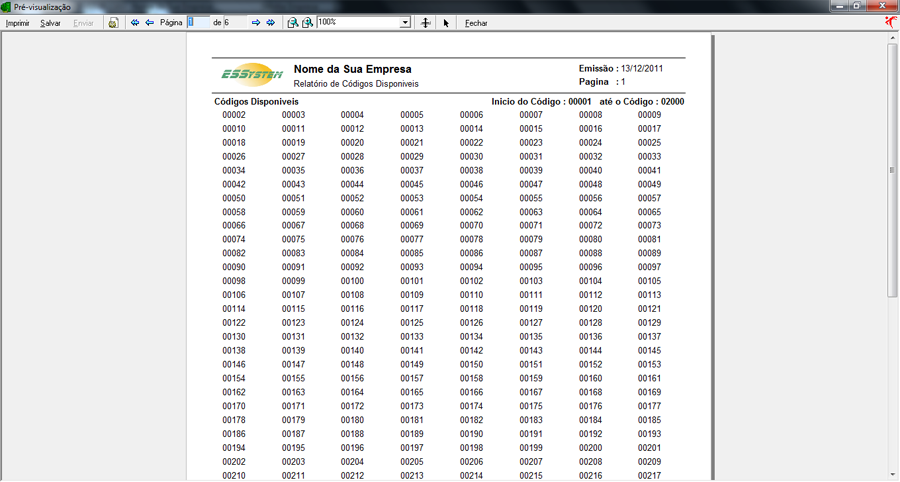Go to next page arrow

coord(256,22)
